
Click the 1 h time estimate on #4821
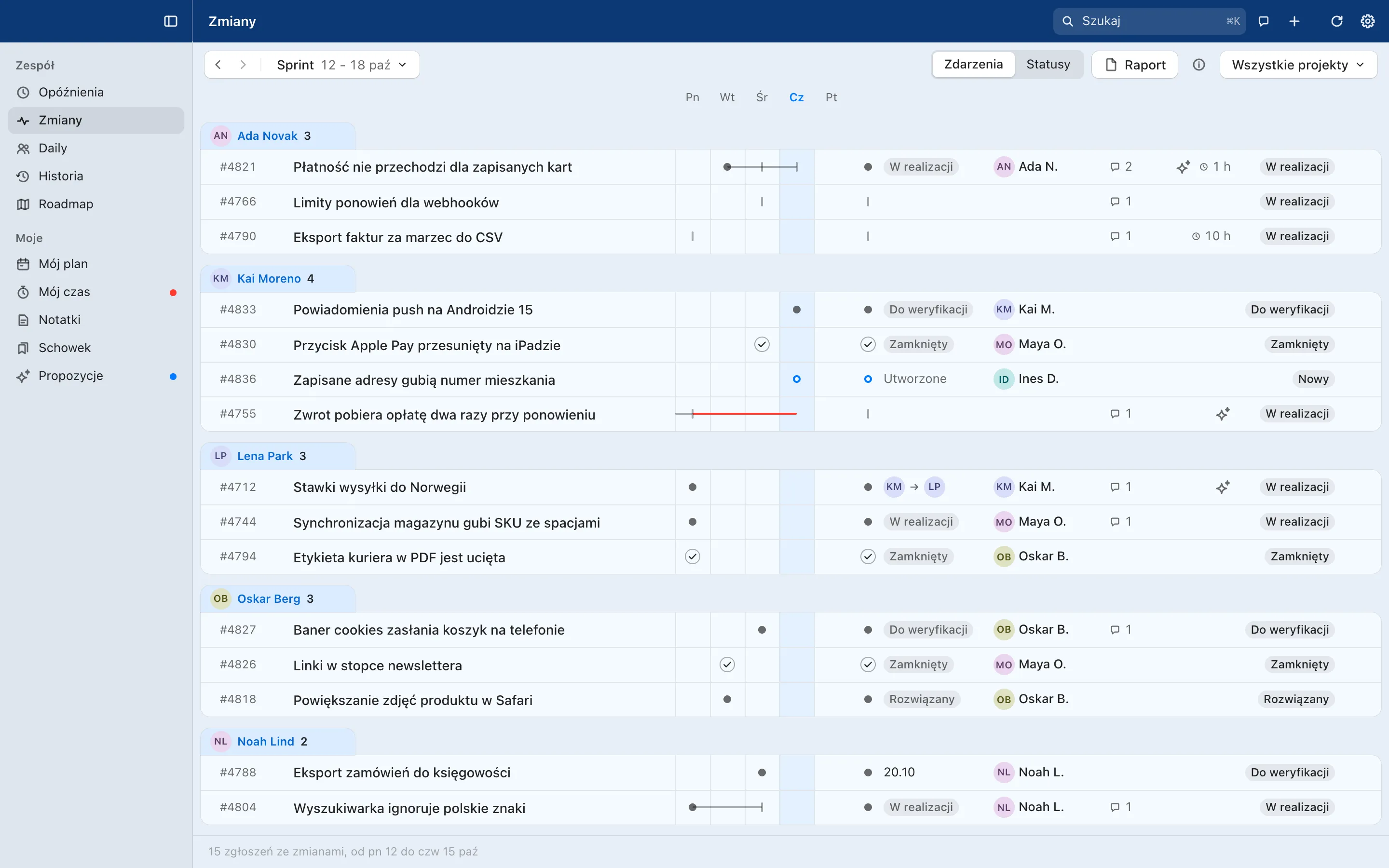pyautogui.click(x=1215, y=166)
